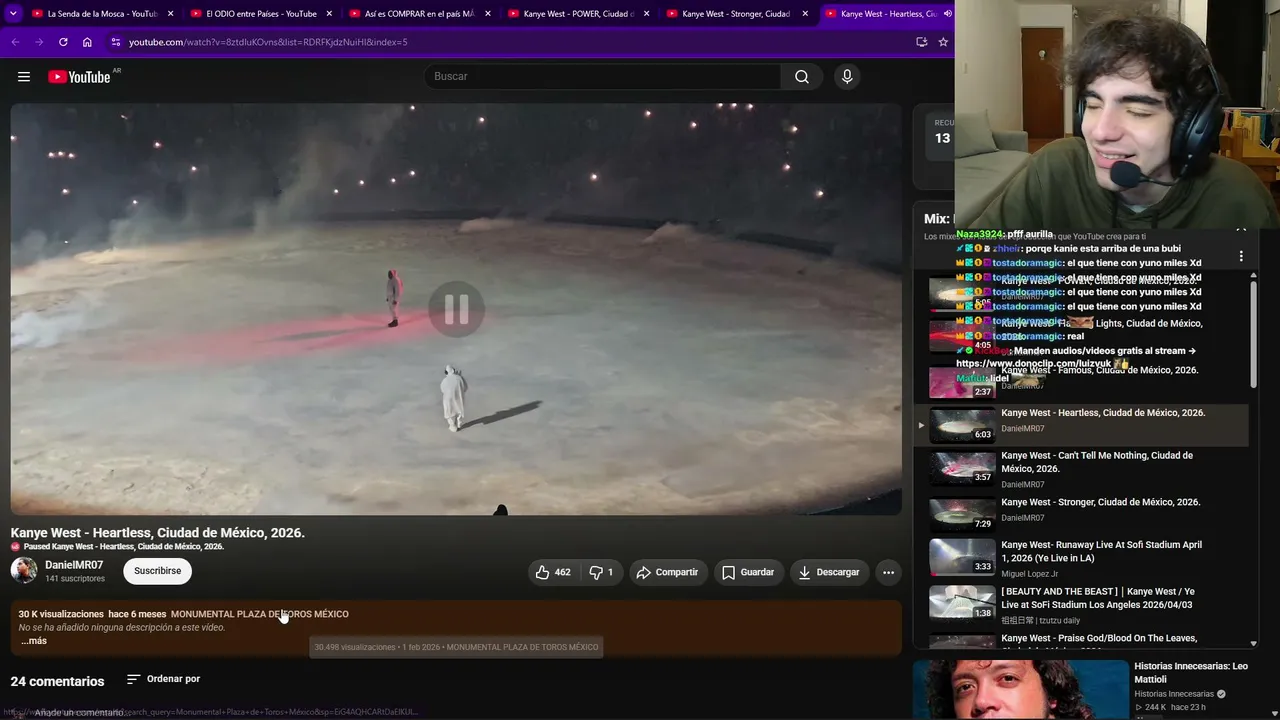Open Historias Innecesarias: Leo Mattioli recommendation

1191,672
